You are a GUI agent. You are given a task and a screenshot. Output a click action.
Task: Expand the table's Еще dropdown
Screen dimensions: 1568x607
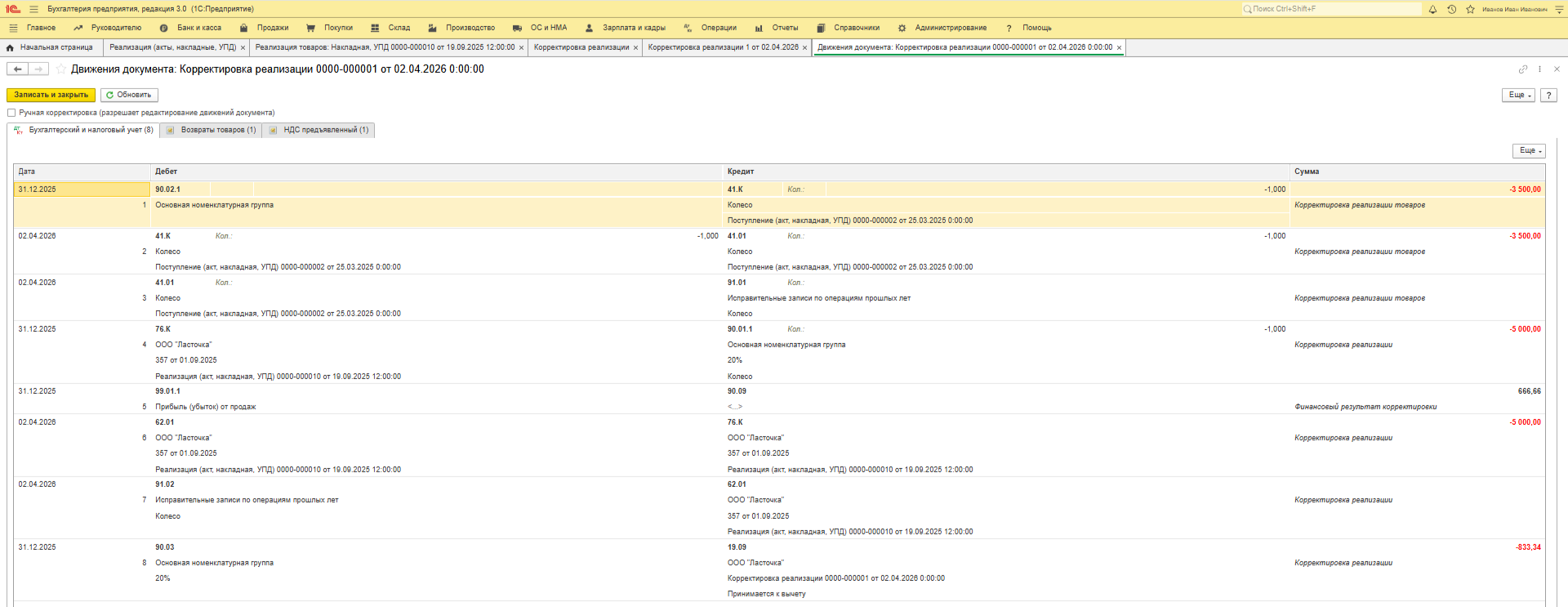(x=1529, y=151)
